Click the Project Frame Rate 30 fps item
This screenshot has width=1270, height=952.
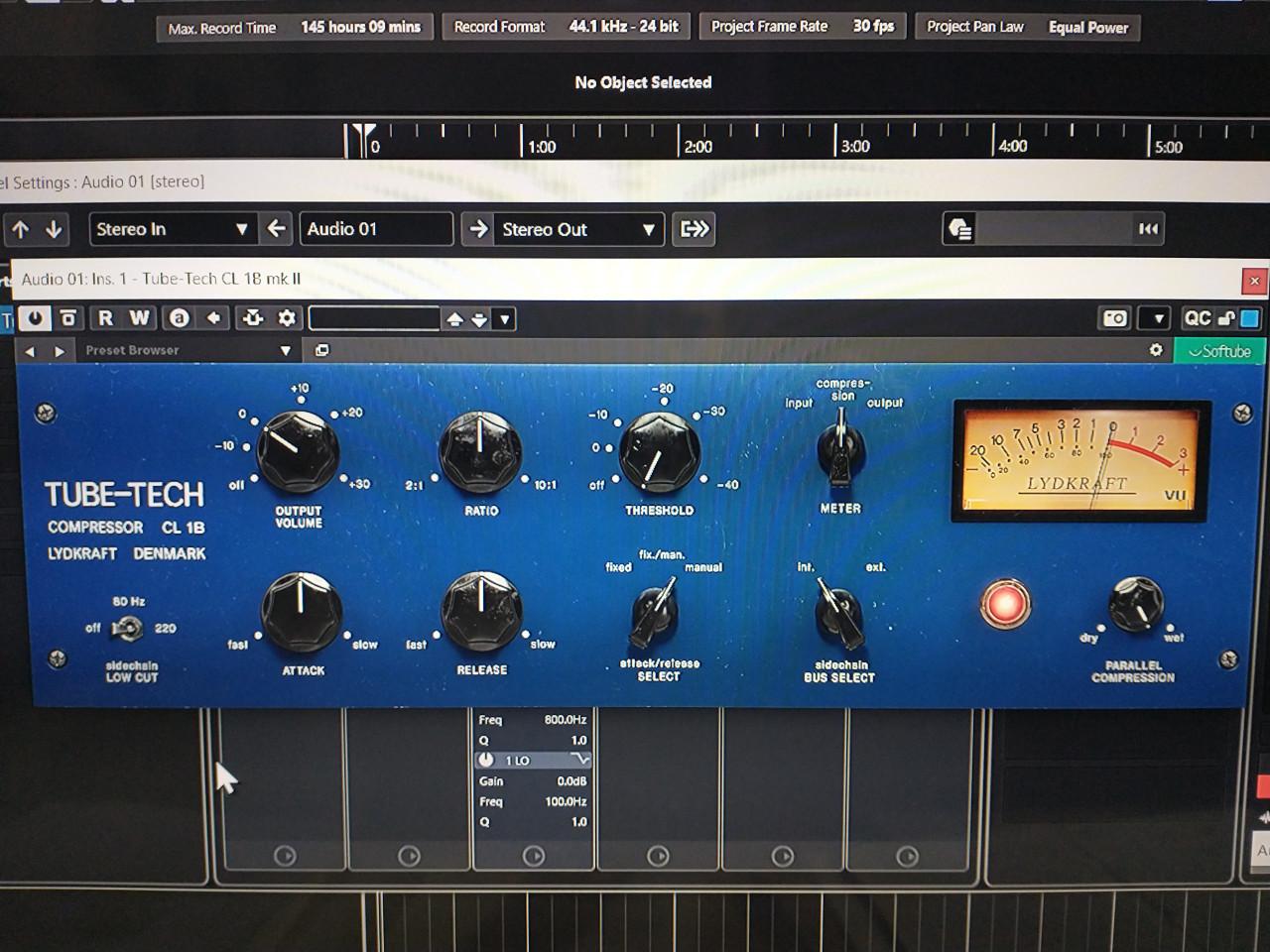pyautogui.click(x=803, y=27)
